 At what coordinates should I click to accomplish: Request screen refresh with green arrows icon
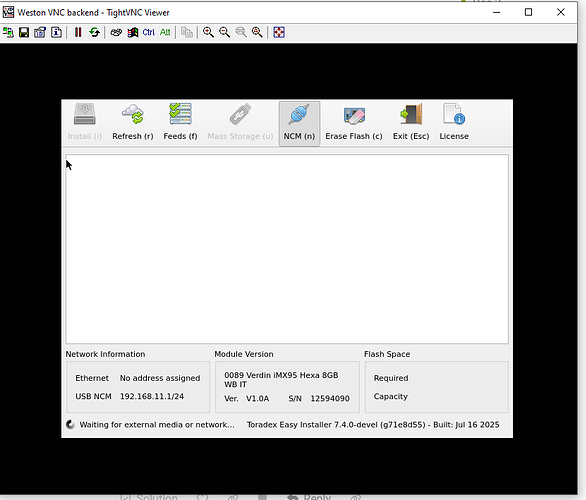tap(95, 33)
